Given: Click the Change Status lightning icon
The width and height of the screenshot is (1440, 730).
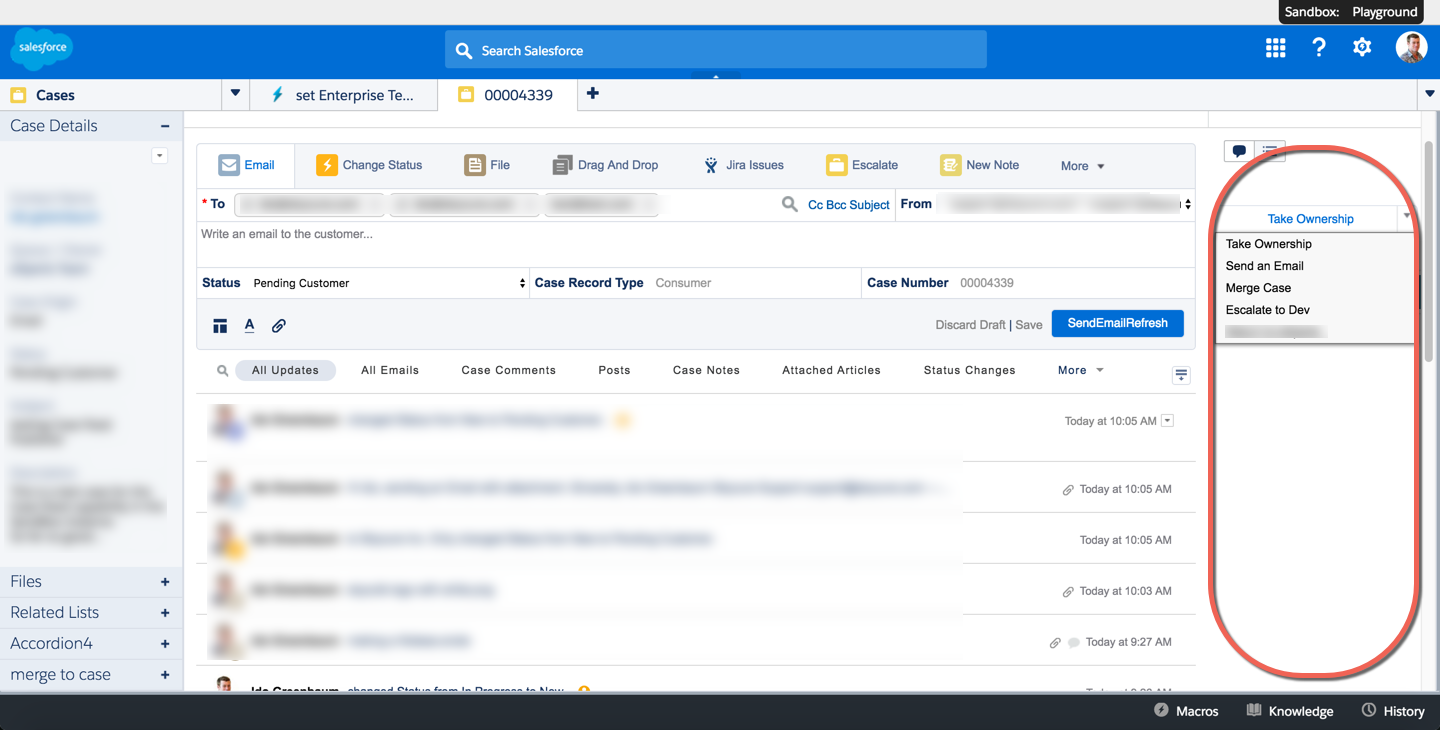Looking at the screenshot, I should pos(327,165).
